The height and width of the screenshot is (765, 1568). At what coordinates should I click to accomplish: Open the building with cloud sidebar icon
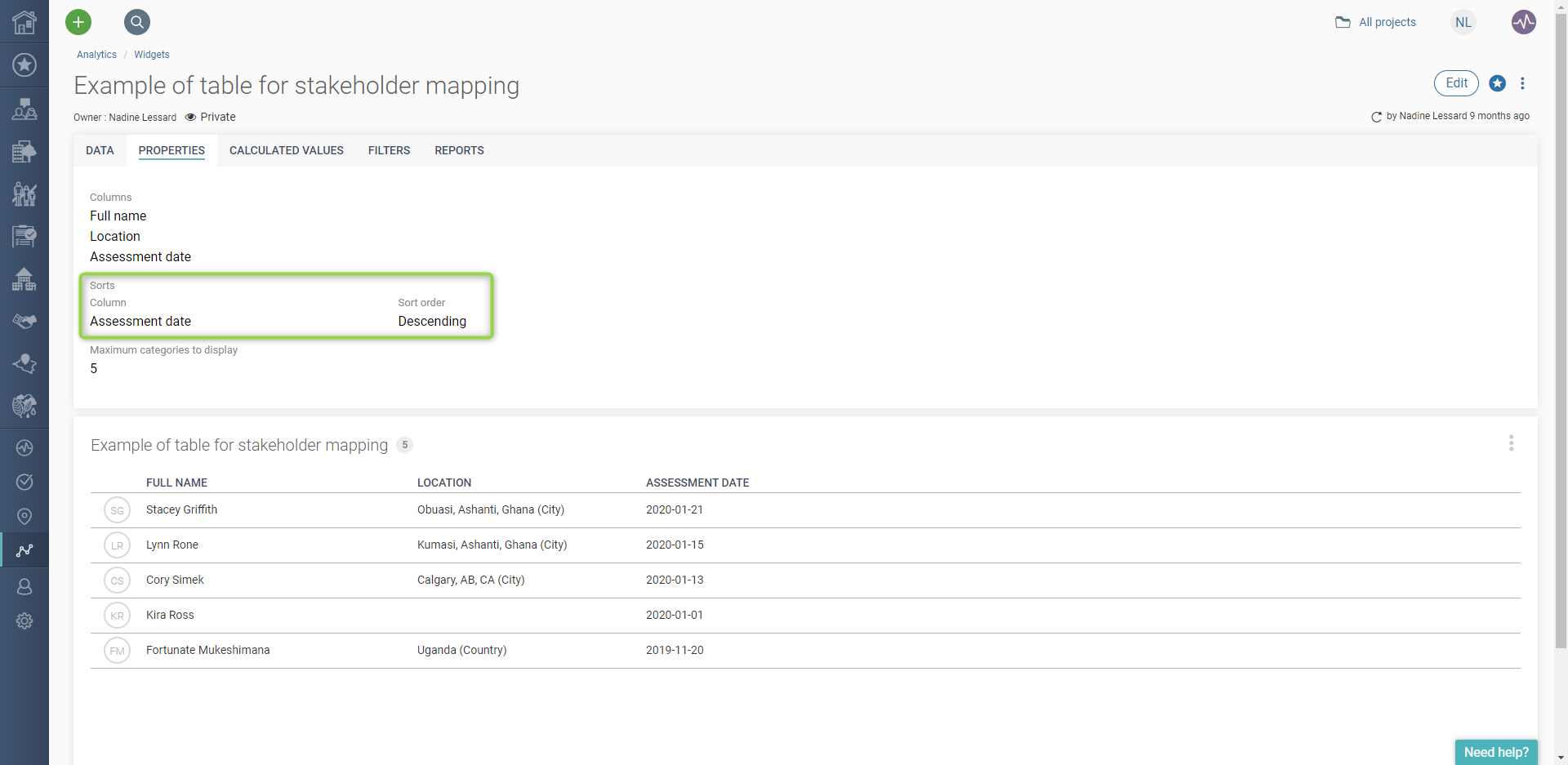coord(24,151)
